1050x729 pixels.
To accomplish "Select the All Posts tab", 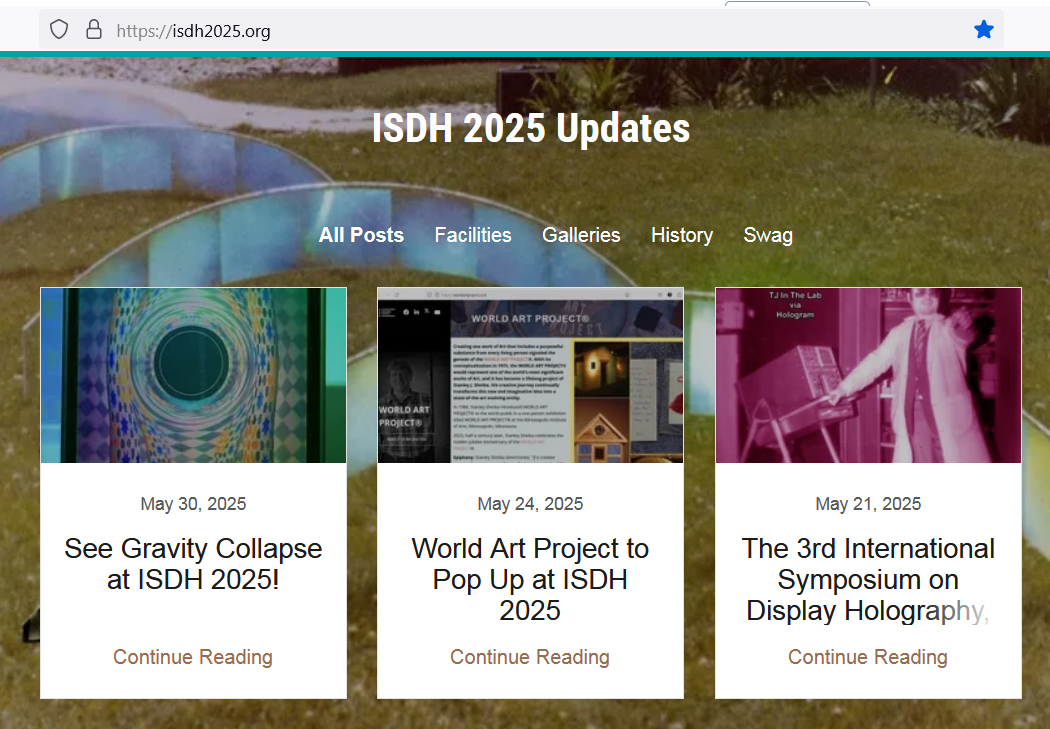I will (x=361, y=235).
